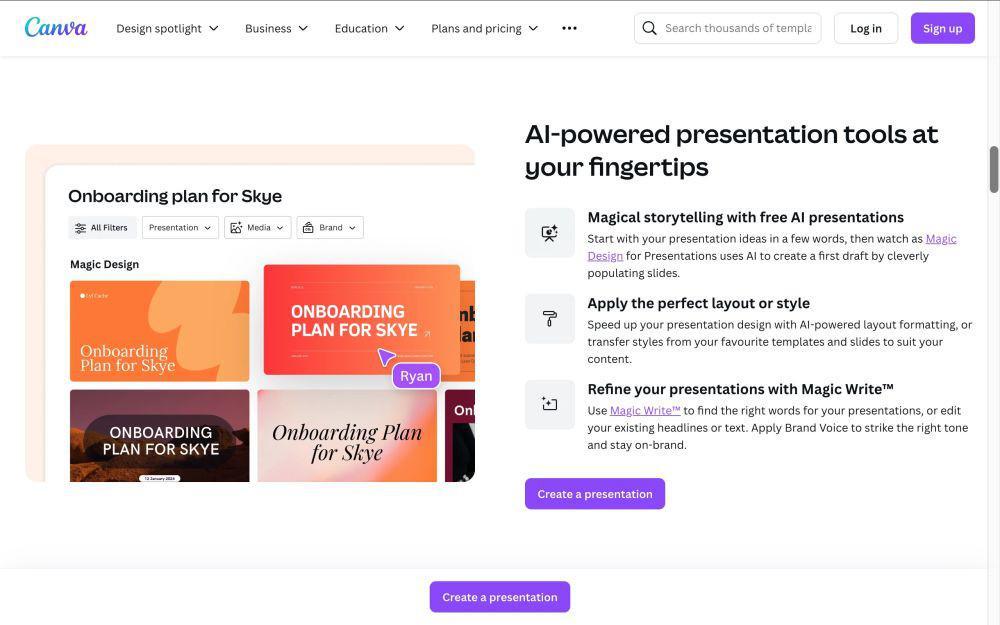
Task: Click the Sign up button
Action: point(943,28)
